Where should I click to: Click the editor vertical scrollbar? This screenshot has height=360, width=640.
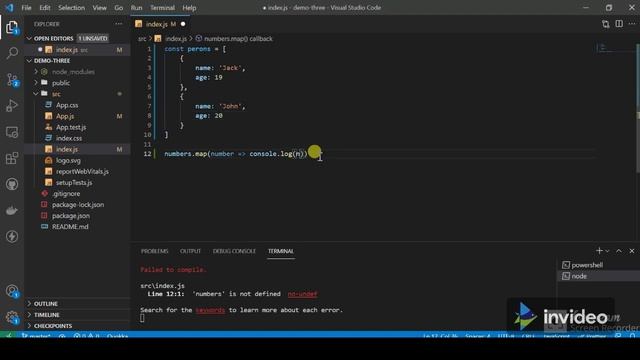click(x=638, y=108)
